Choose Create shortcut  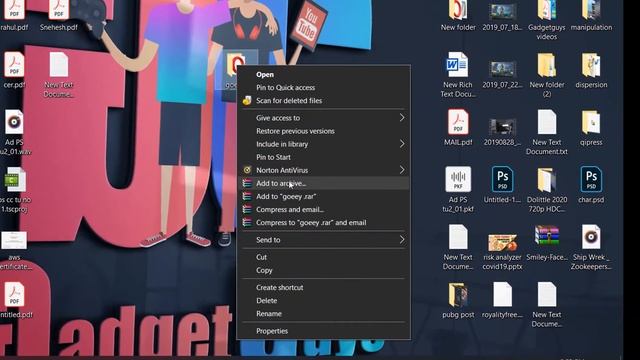point(324,287)
